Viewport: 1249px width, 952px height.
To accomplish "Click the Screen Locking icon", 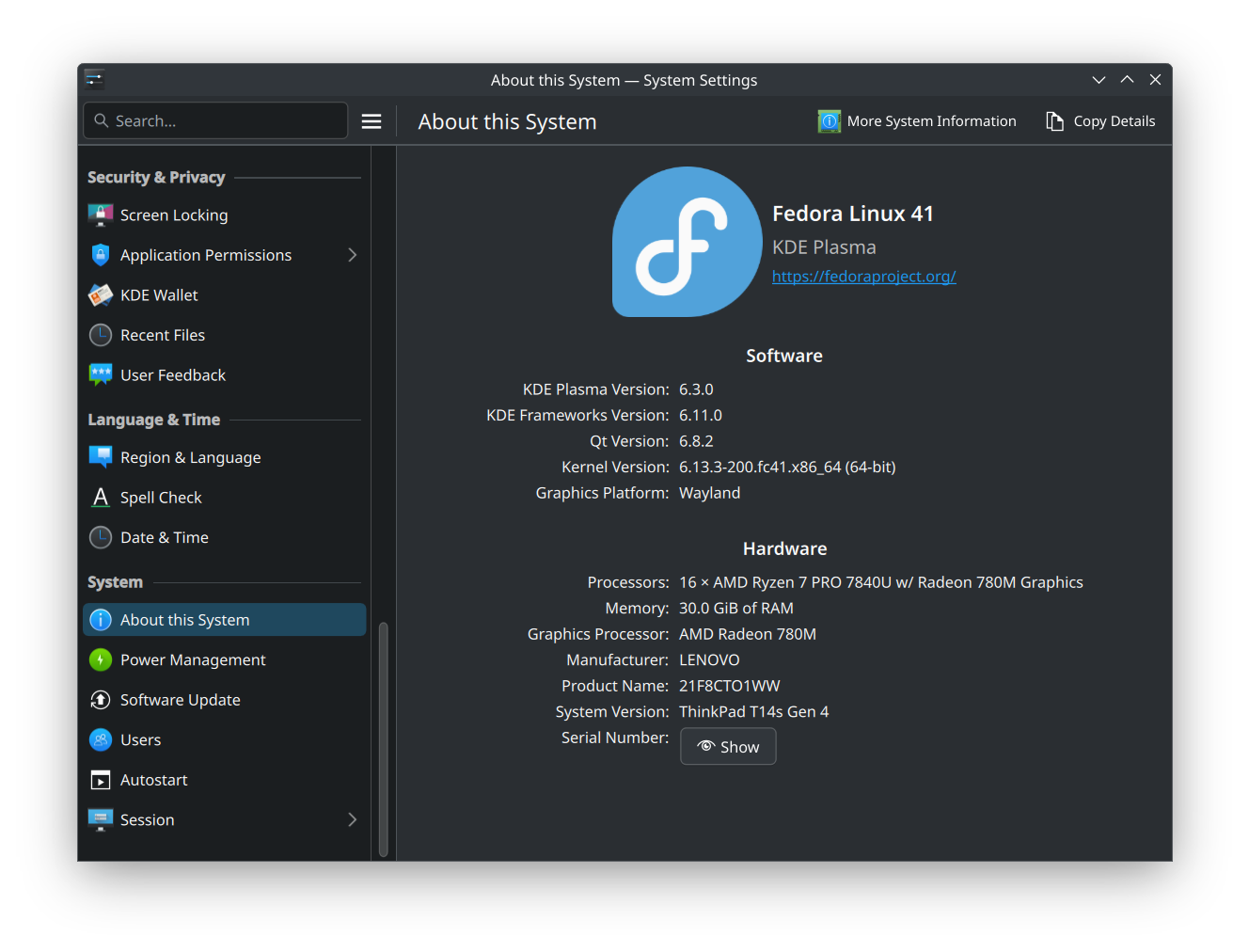I will point(101,215).
